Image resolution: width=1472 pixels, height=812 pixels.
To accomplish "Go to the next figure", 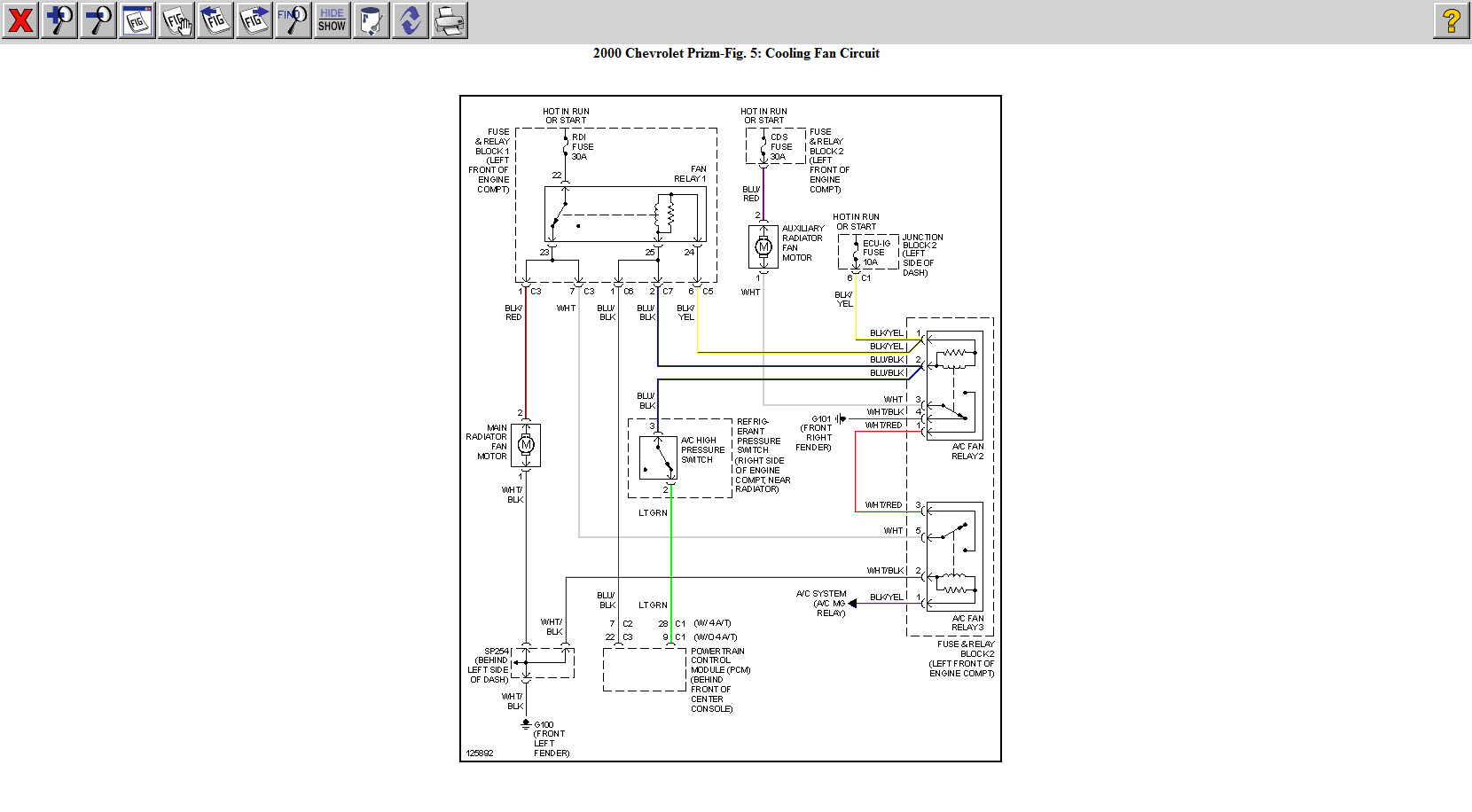I will click(x=254, y=20).
